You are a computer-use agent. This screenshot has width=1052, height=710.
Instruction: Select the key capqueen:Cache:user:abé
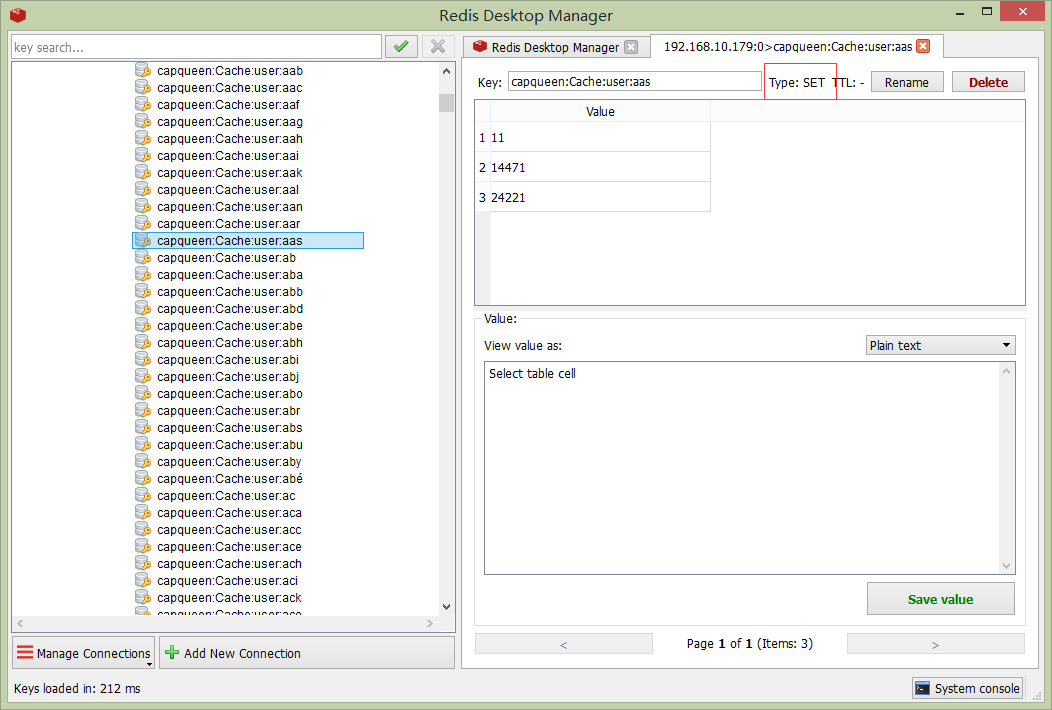229,478
